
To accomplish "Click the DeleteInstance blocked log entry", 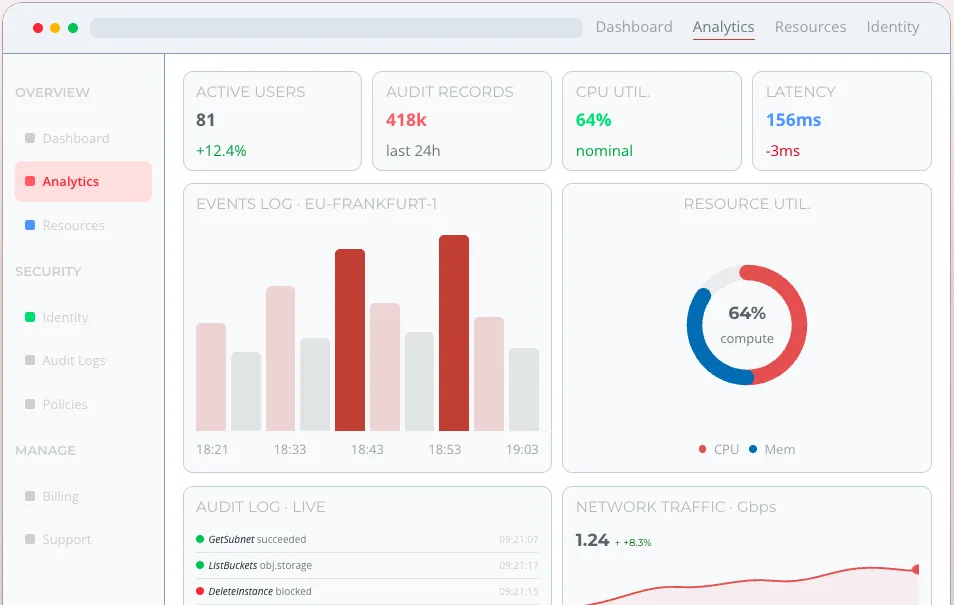I will (367, 591).
